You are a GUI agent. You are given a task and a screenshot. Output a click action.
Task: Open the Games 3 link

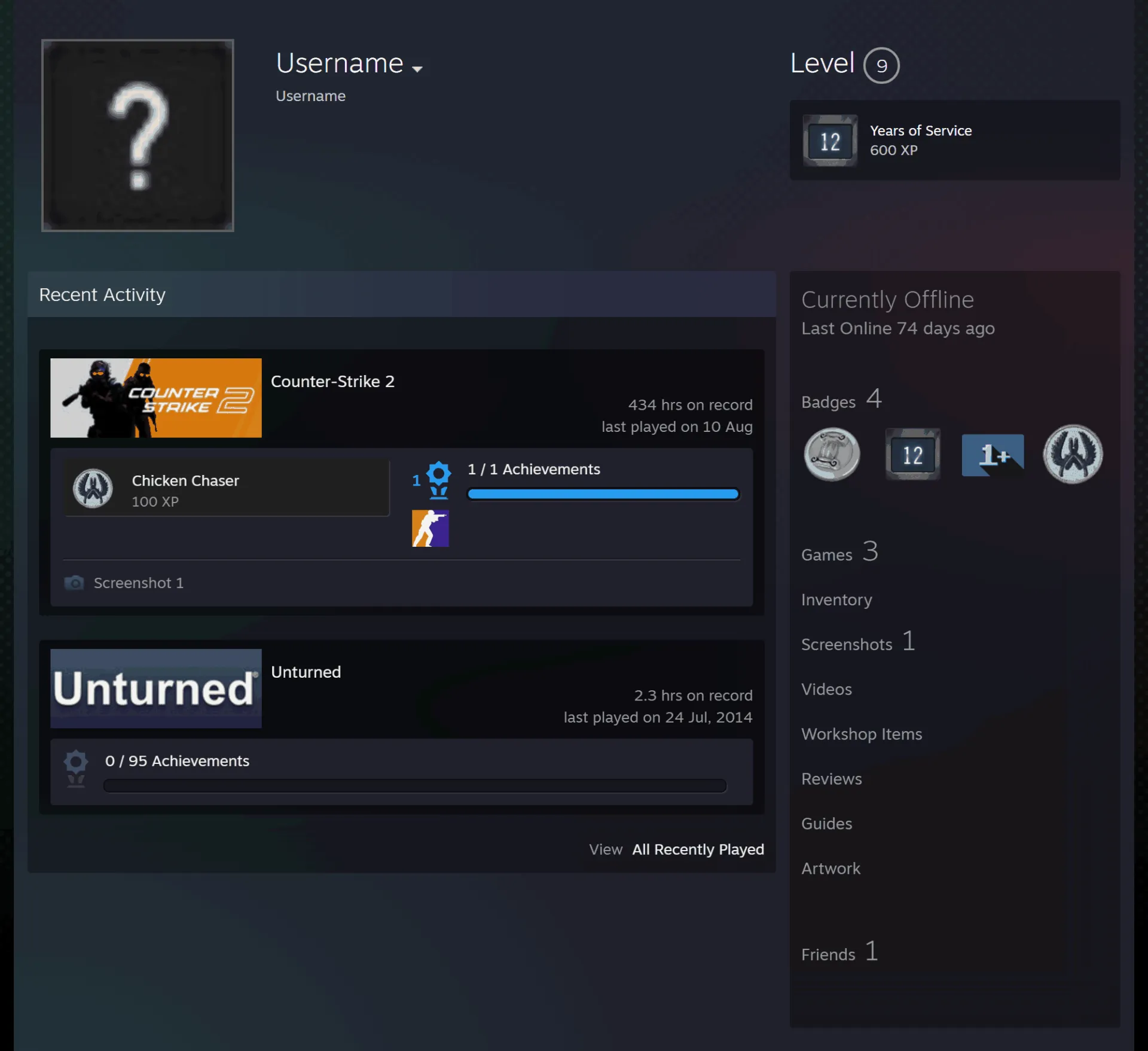(839, 552)
